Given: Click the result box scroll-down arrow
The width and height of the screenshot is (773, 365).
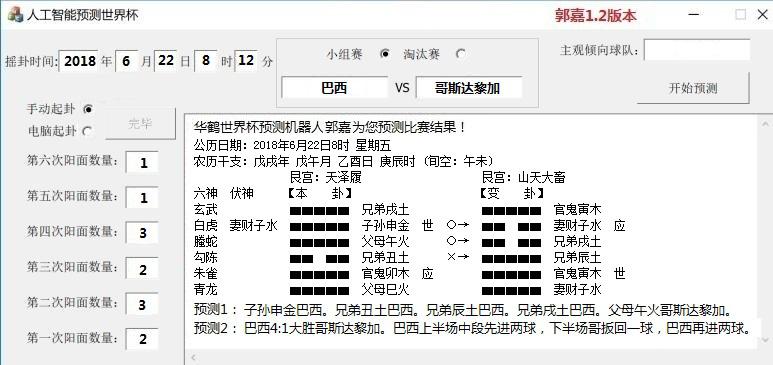Looking at the screenshot, I should 765,339.
